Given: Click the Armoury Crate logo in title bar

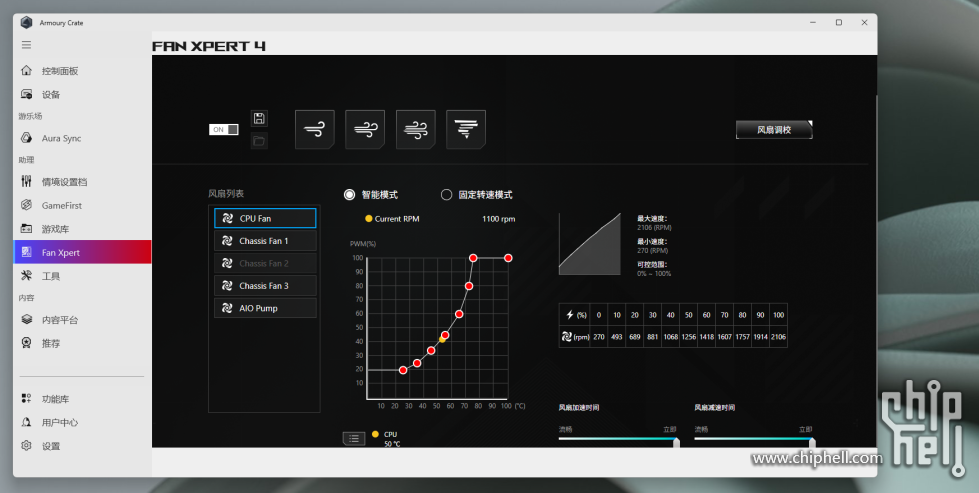Looking at the screenshot, I should pyautogui.click(x=26, y=22).
